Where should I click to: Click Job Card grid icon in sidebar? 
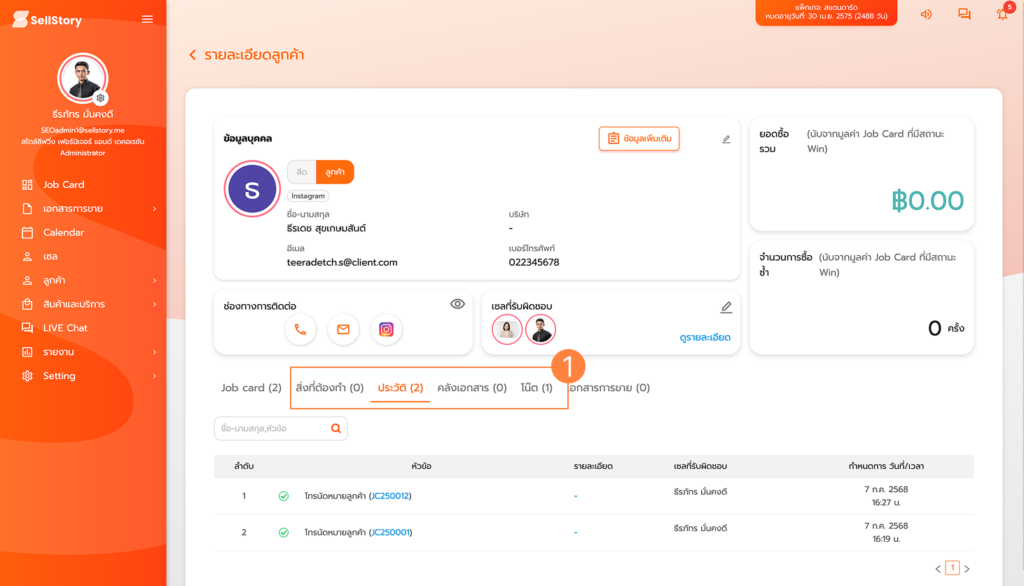pos(27,185)
